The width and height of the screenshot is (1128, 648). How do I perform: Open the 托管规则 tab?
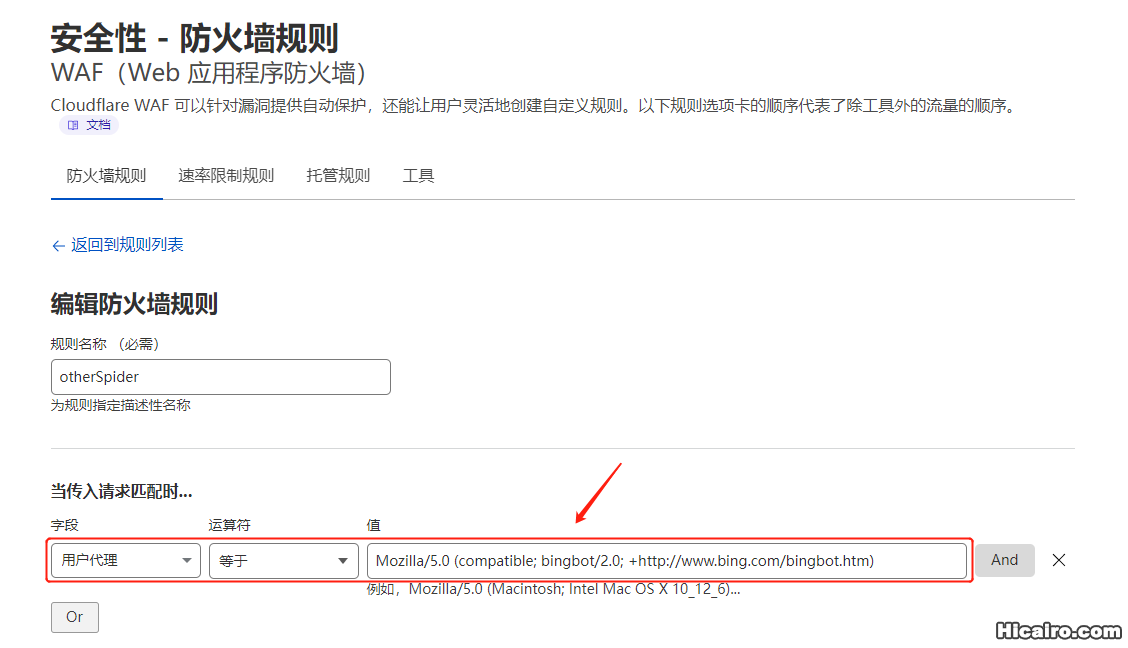coord(337,175)
